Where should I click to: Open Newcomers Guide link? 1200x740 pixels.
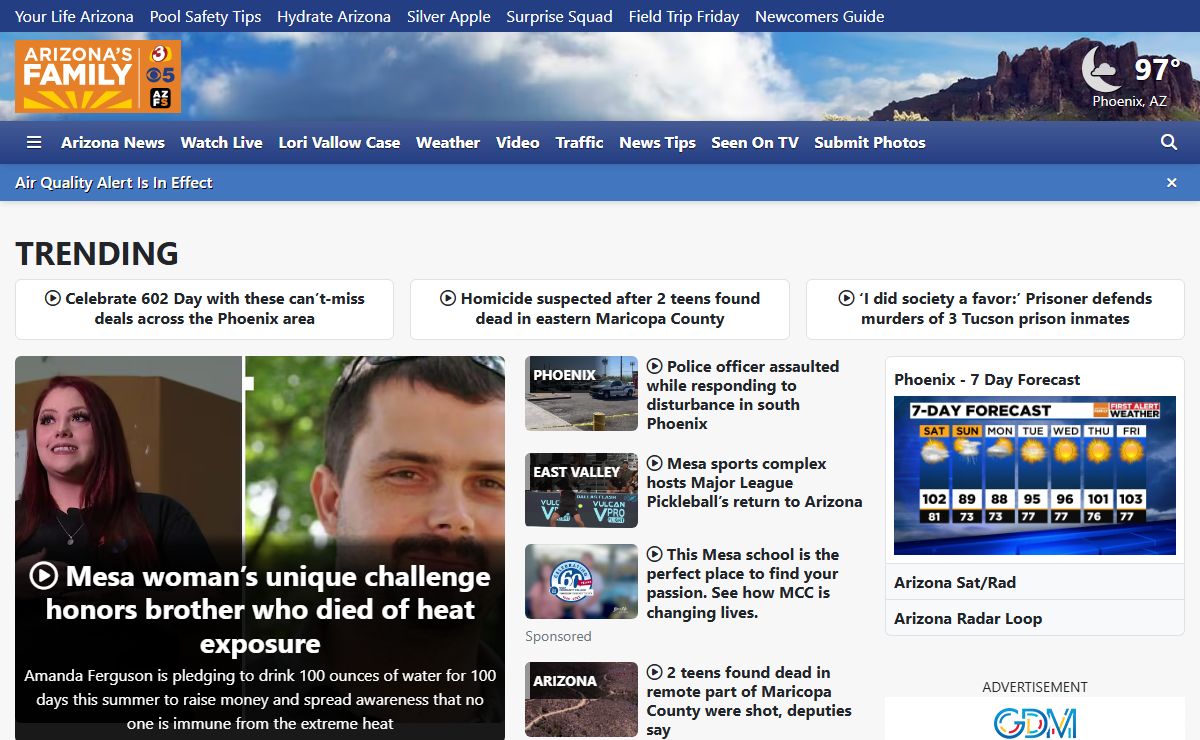[820, 16]
